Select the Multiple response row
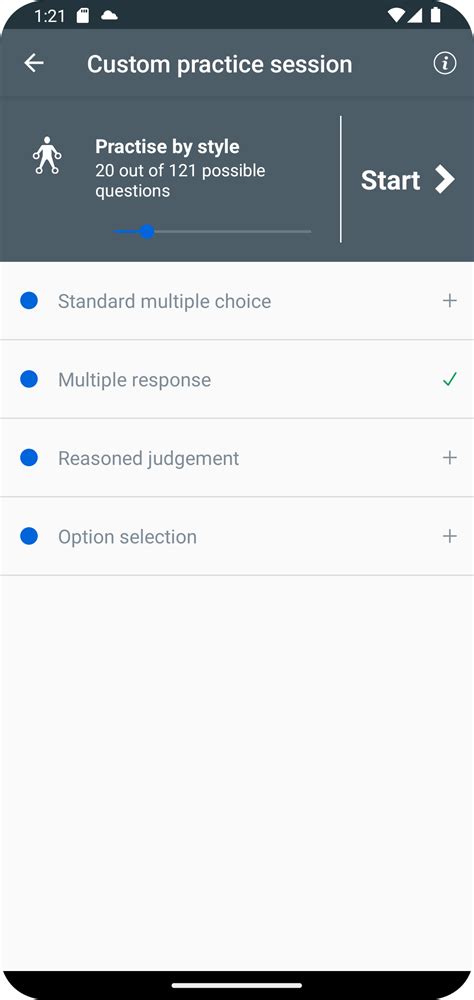474x1000 pixels. pos(237,379)
